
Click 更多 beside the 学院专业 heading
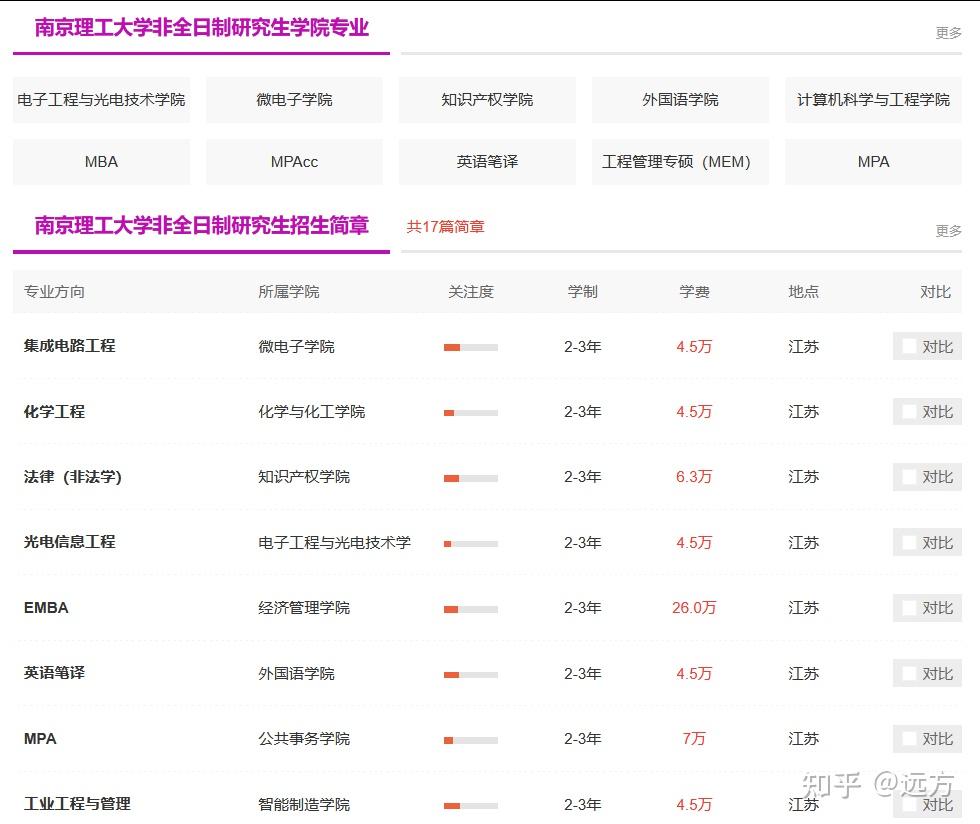[x=948, y=33]
